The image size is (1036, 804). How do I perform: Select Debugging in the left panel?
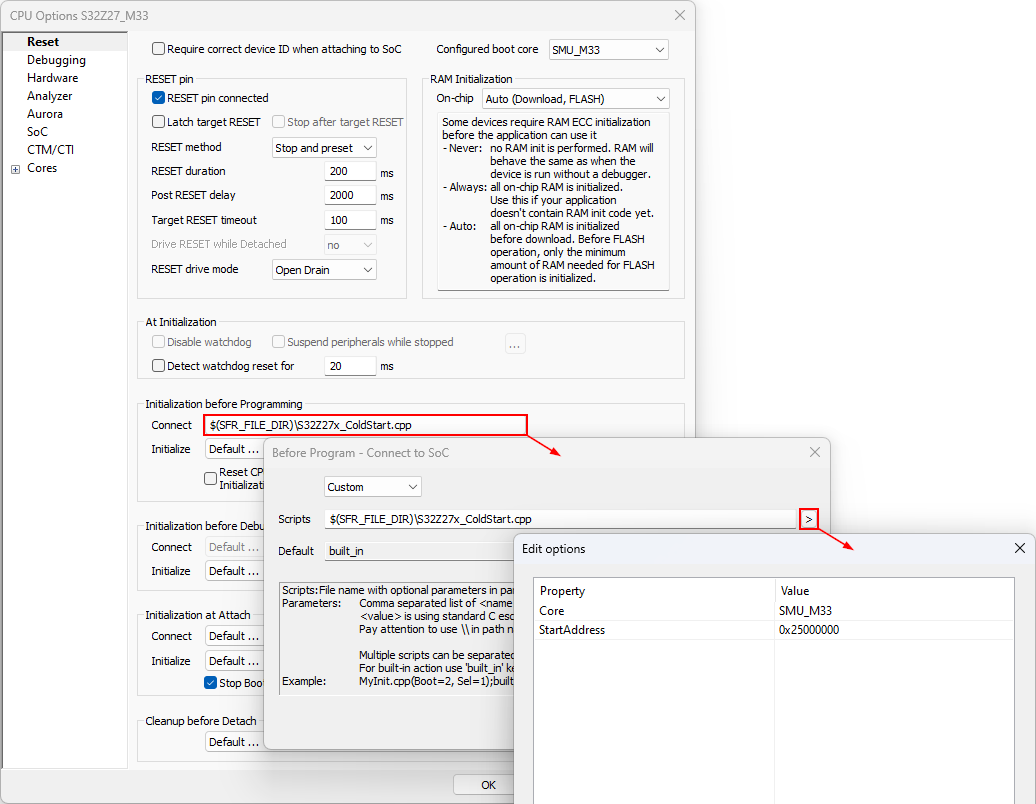point(56,60)
